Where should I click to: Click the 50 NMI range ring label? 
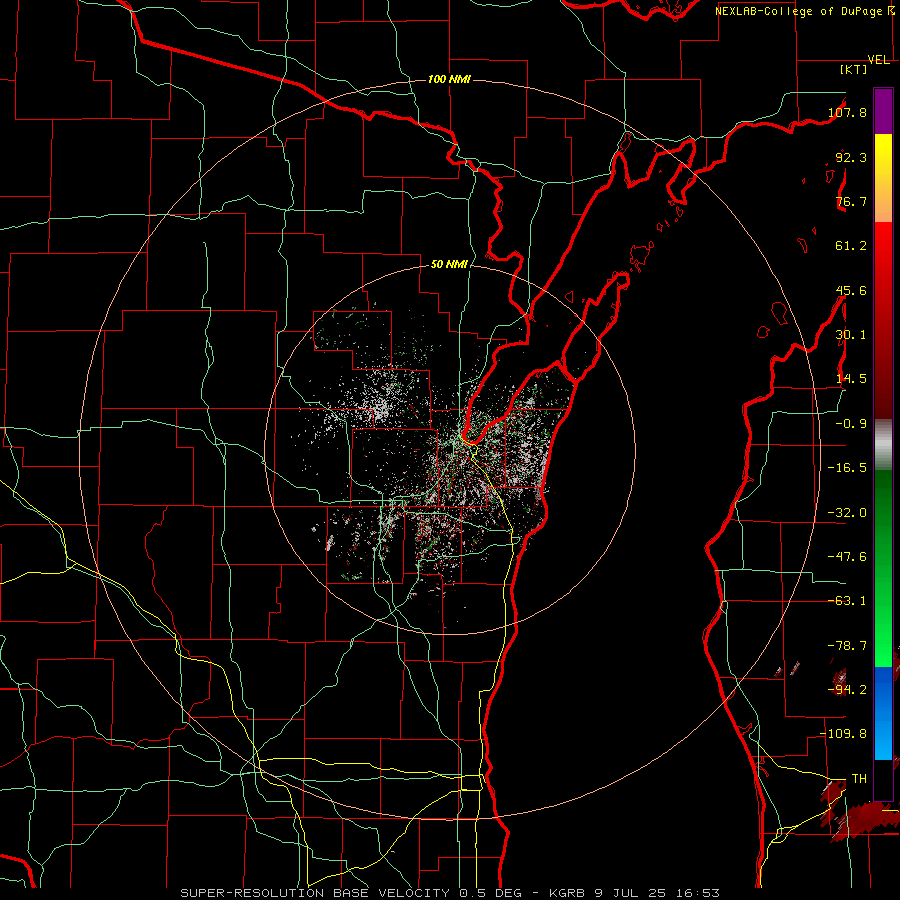click(x=449, y=264)
